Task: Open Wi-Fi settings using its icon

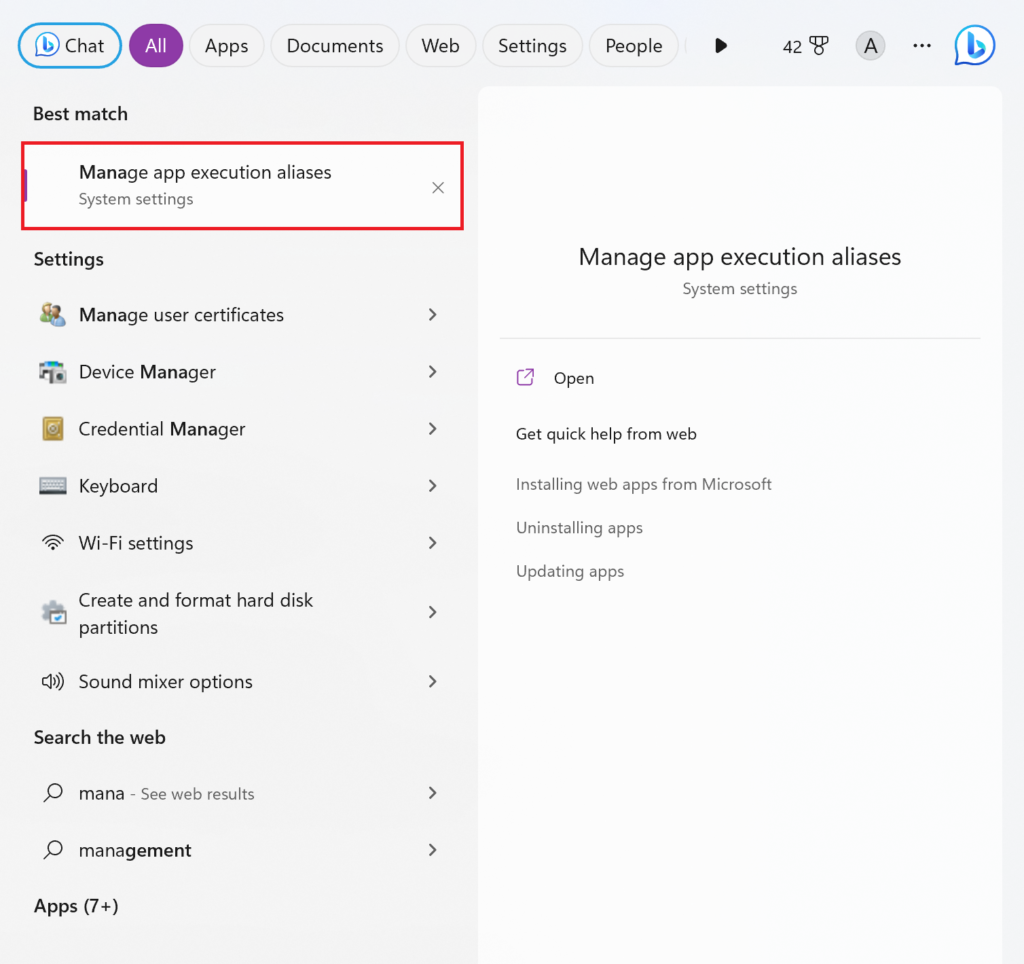Action: [x=52, y=543]
